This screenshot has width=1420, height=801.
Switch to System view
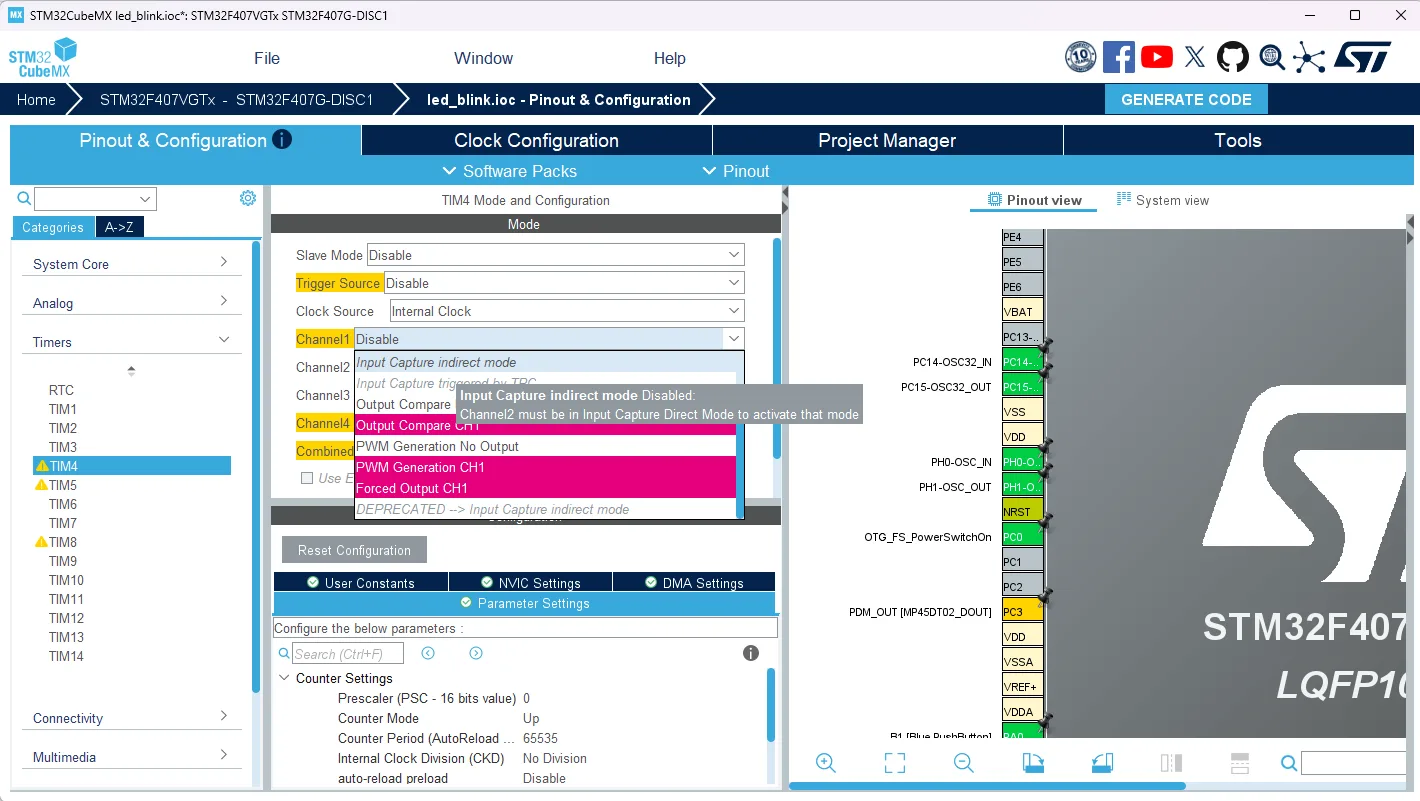pos(1163,200)
